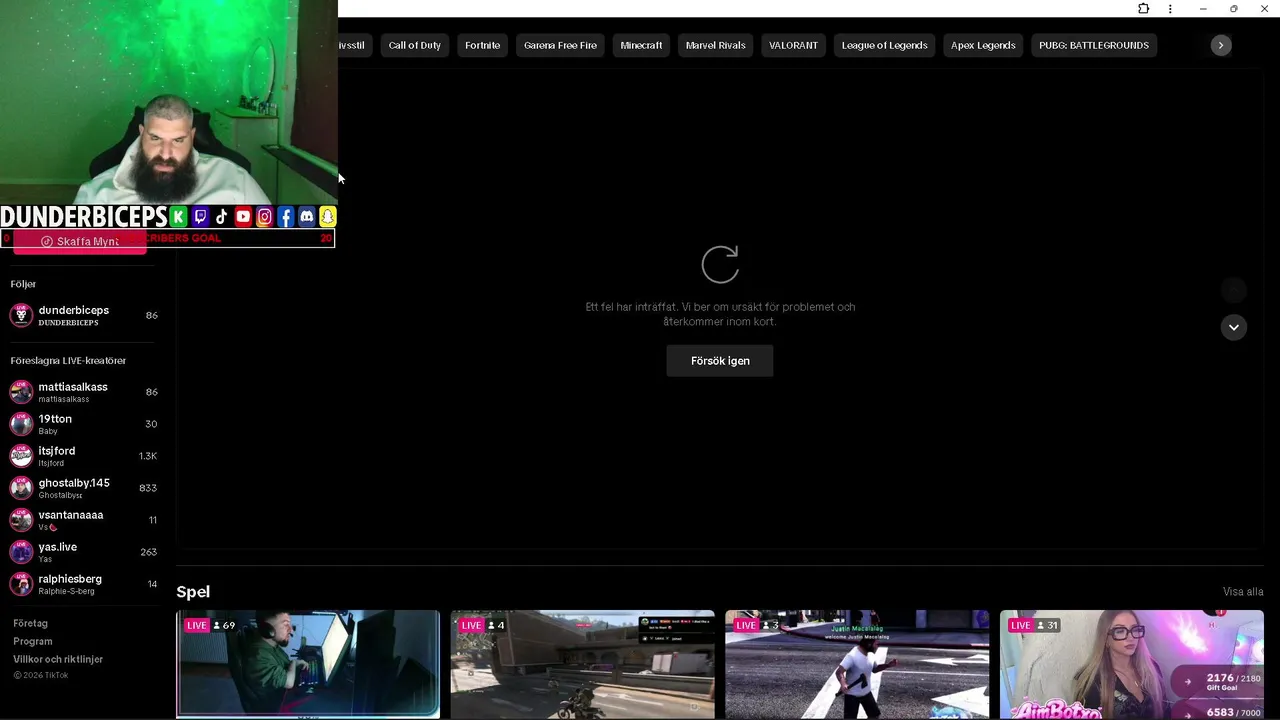1280x720 pixels.
Task: Open Villkor och riktlinjer footer link
Action: click(x=58, y=659)
